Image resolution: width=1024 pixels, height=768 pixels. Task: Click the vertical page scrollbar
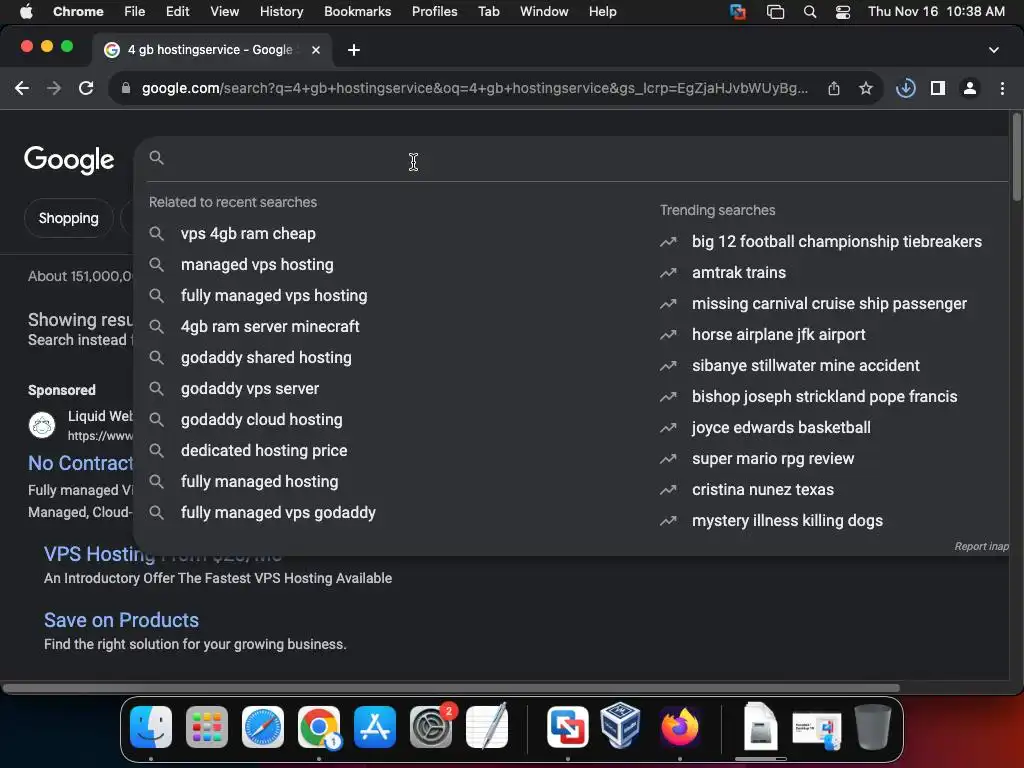1016,157
